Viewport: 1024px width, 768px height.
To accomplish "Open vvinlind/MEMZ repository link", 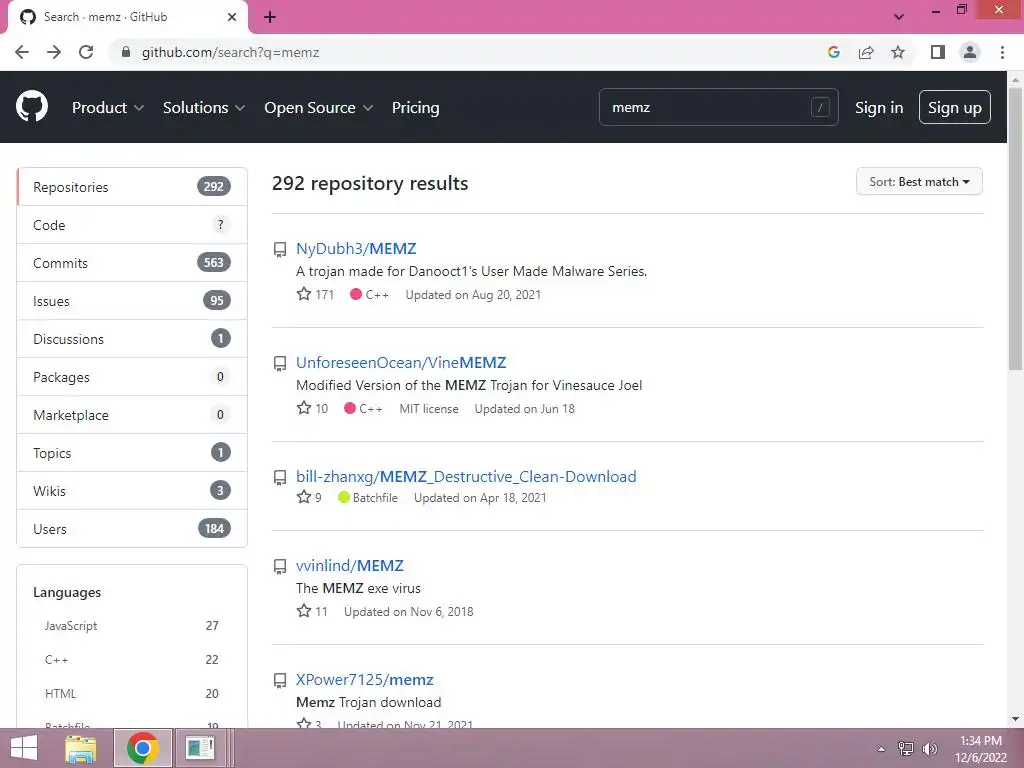I will (349, 566).
